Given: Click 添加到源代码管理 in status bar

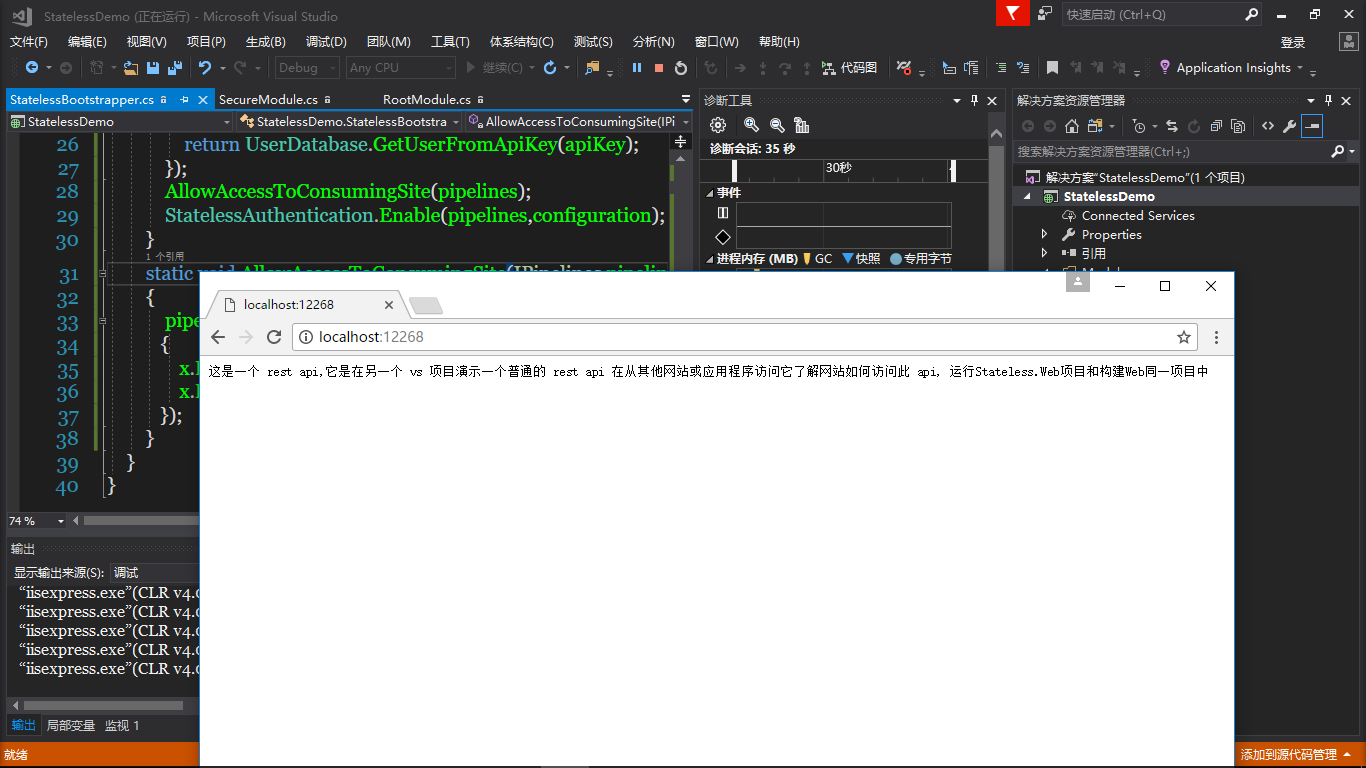Looking at the screenshot, I should (x=1288, y=755).
